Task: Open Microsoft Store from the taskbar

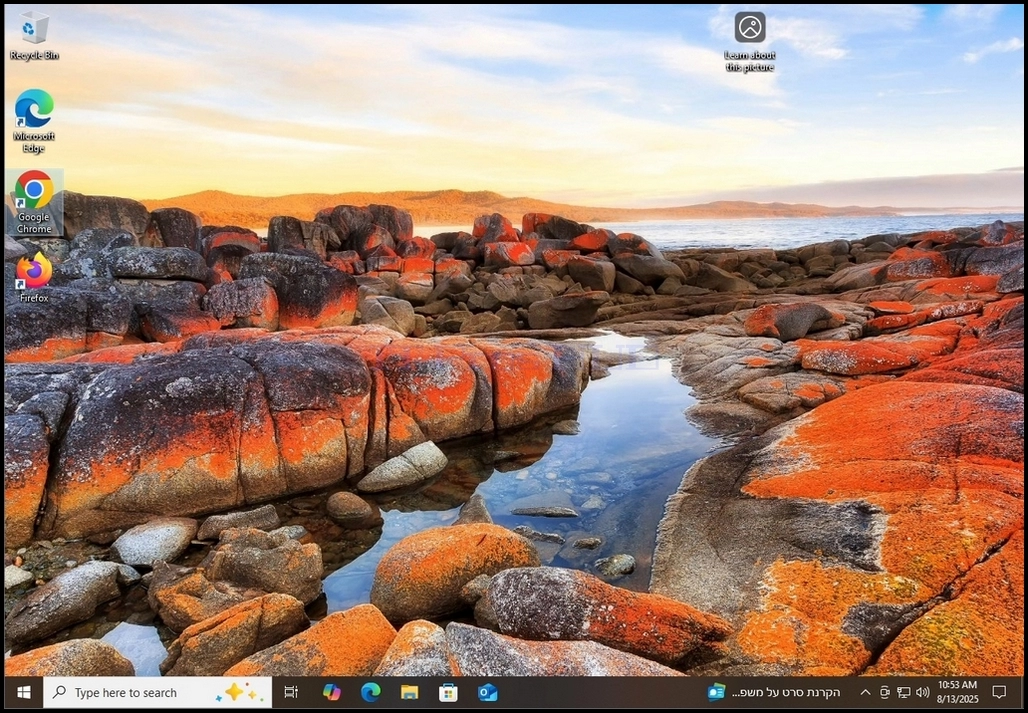Action: pos(448,692)
